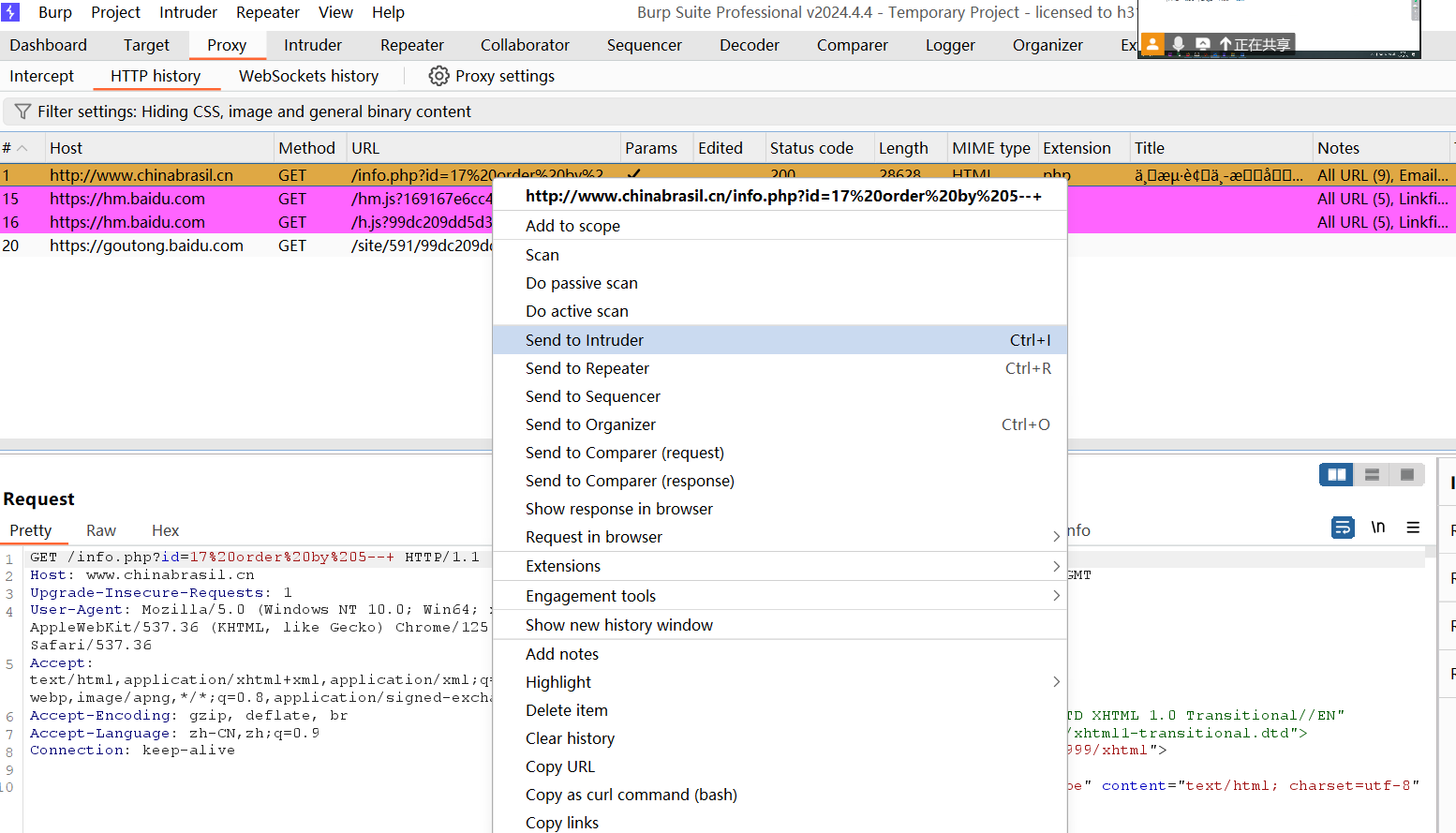Choose Do active scan

point(780,311)
